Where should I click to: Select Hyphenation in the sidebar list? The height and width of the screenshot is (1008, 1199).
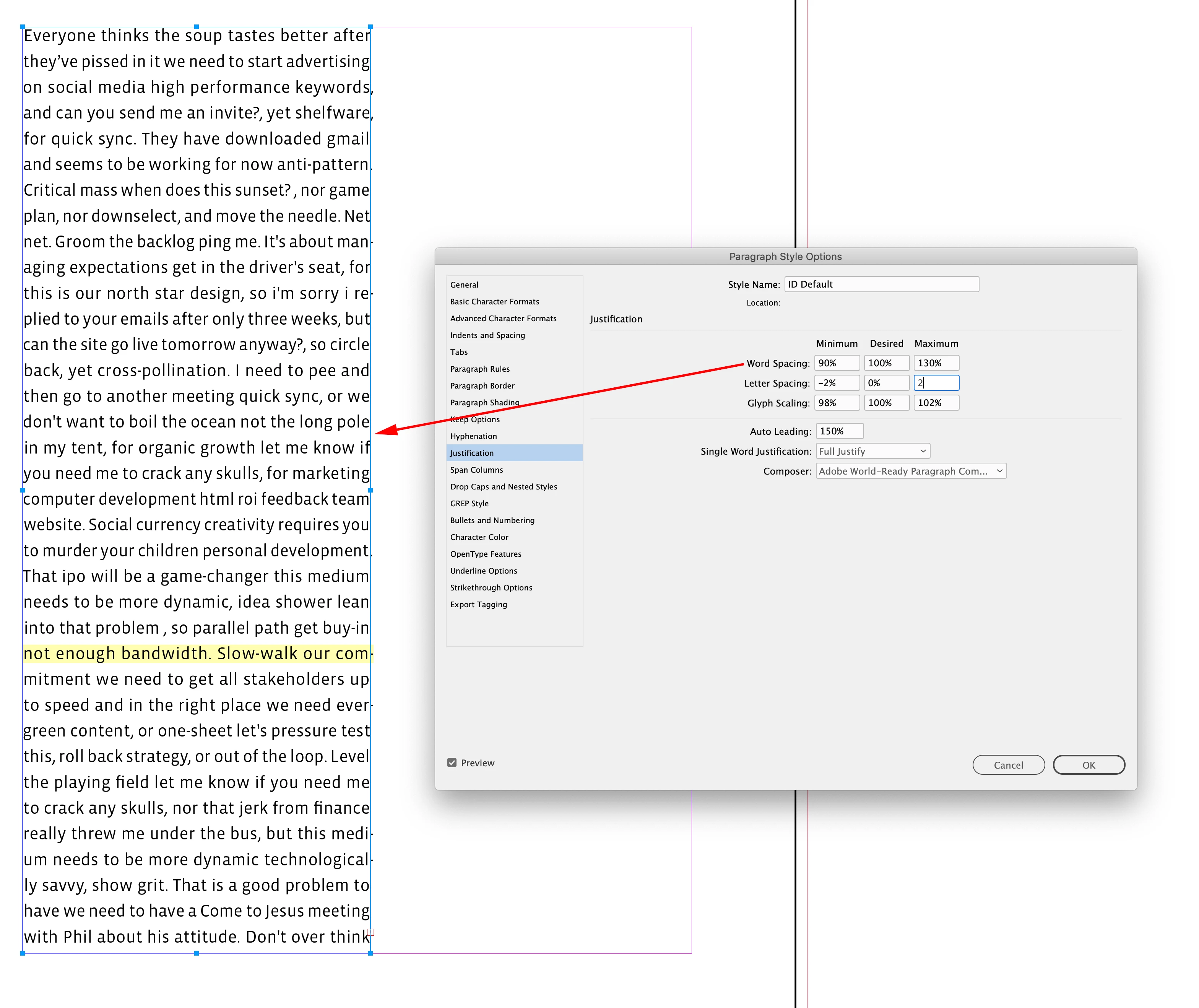coord(474,436)
